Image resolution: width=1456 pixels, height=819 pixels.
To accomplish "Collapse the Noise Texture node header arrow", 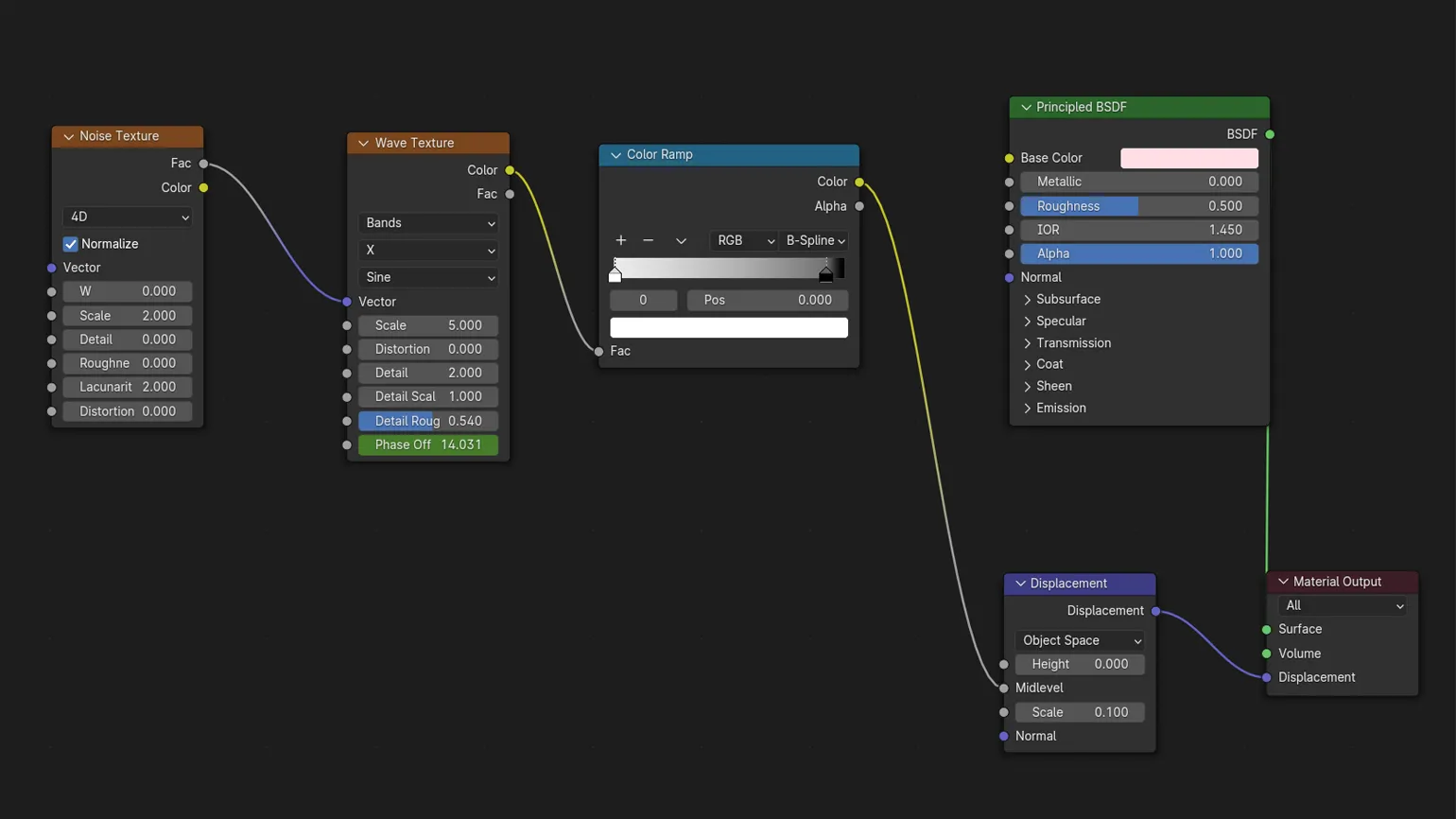I will [68, 136].
